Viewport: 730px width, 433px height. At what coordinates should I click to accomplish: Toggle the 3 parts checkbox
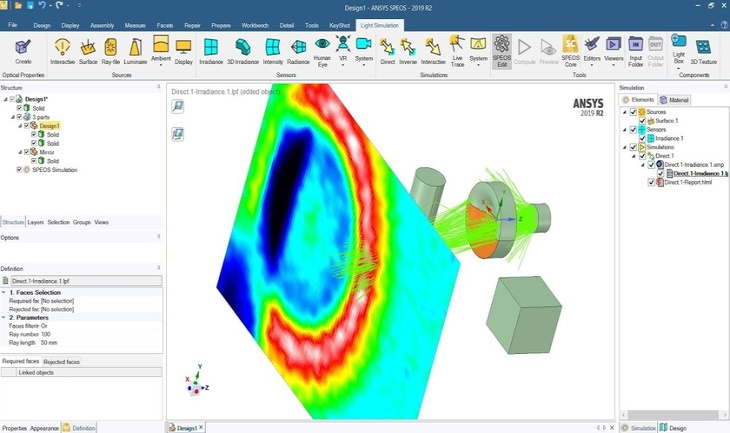click(x=19, y=117)
